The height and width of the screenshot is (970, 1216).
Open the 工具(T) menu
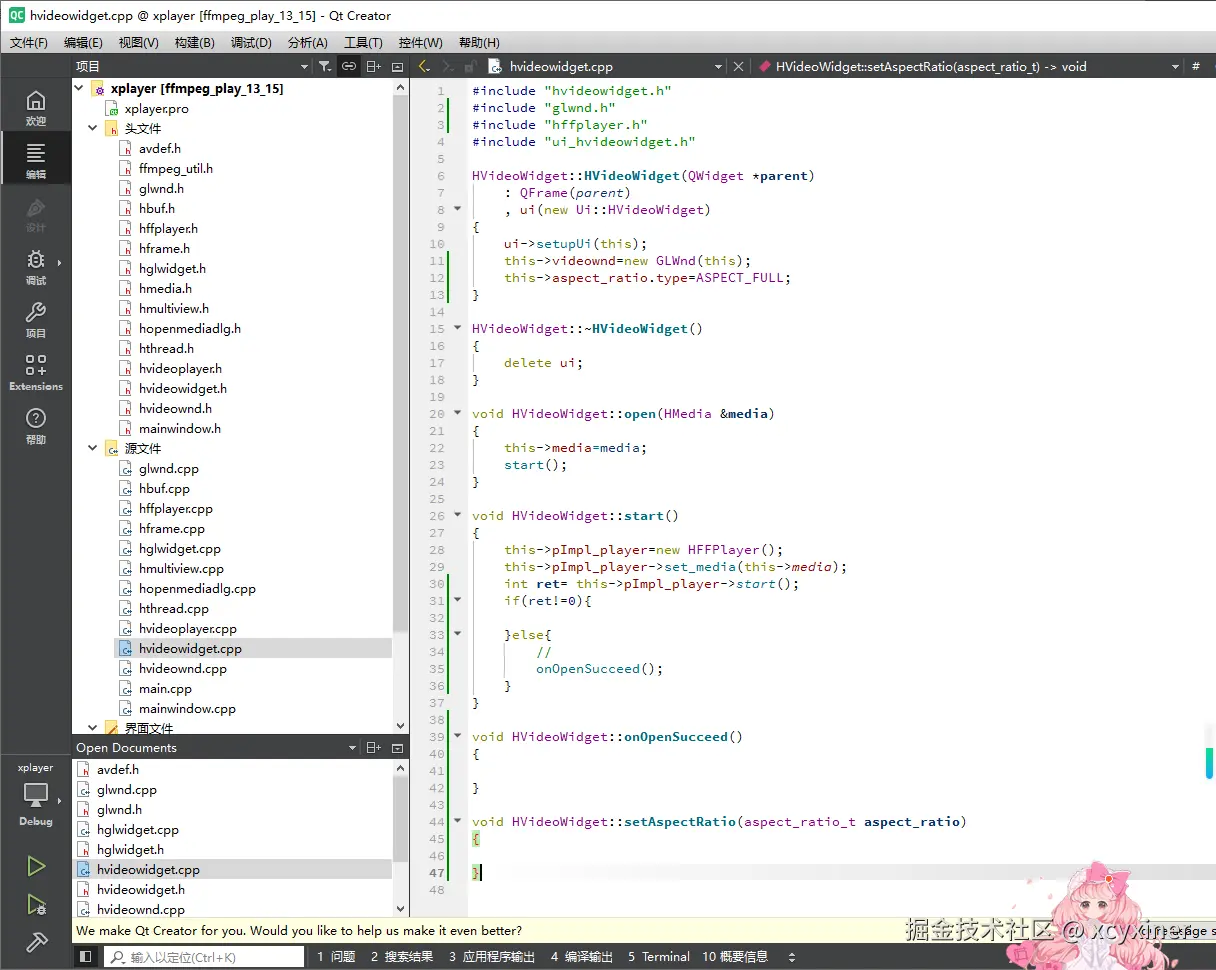point(363,43)
